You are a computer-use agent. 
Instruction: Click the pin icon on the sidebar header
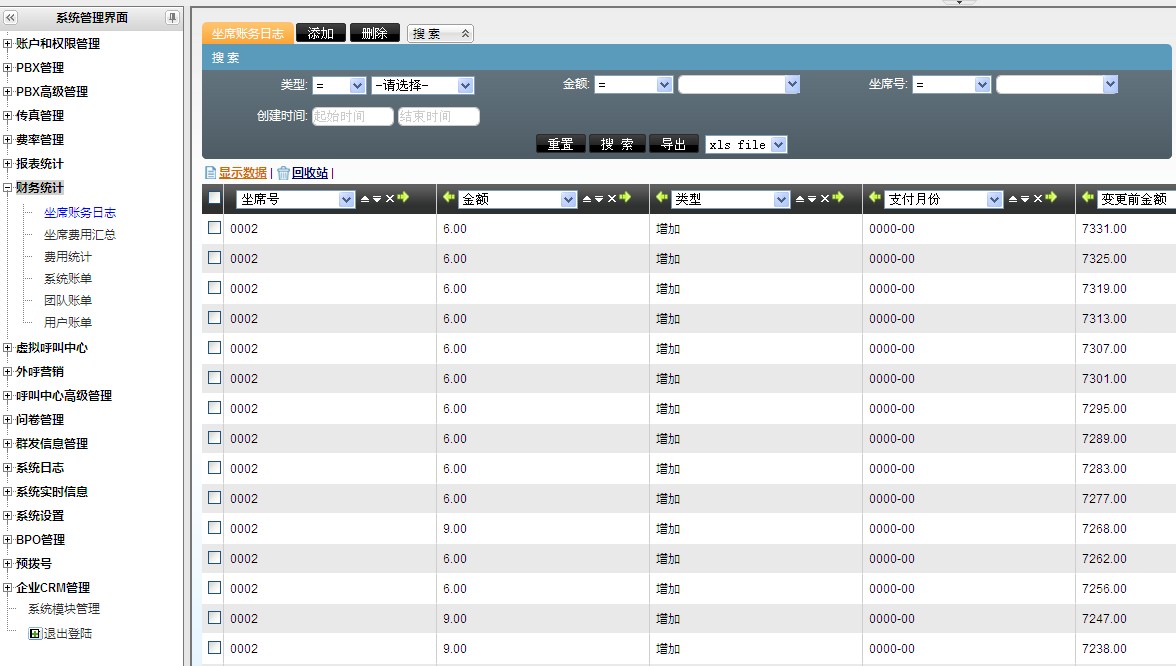172,18
